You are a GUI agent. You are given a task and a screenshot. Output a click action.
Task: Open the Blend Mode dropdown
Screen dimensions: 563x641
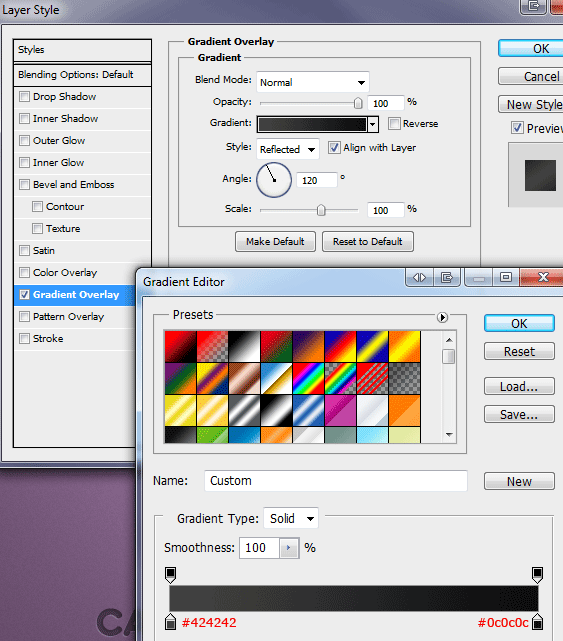pos(313,82)
